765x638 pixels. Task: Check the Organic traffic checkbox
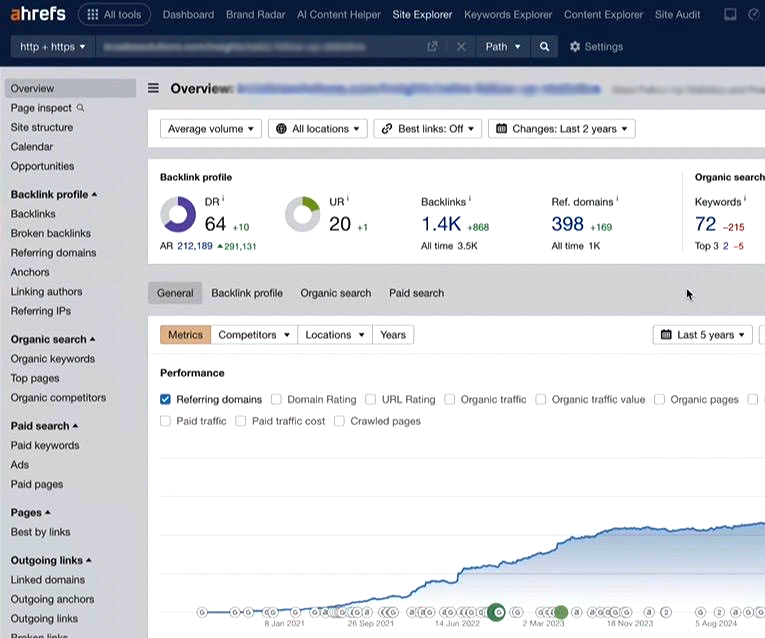point(450,399)
